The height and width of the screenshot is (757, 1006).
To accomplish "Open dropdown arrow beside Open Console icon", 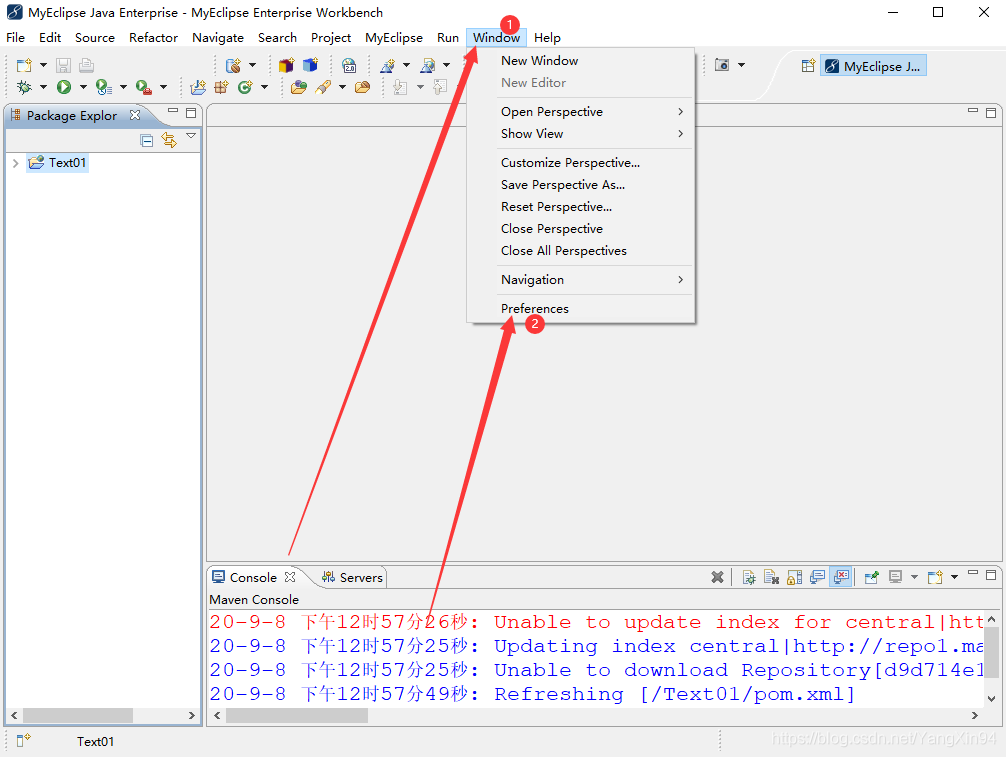I will click(954, 577).
